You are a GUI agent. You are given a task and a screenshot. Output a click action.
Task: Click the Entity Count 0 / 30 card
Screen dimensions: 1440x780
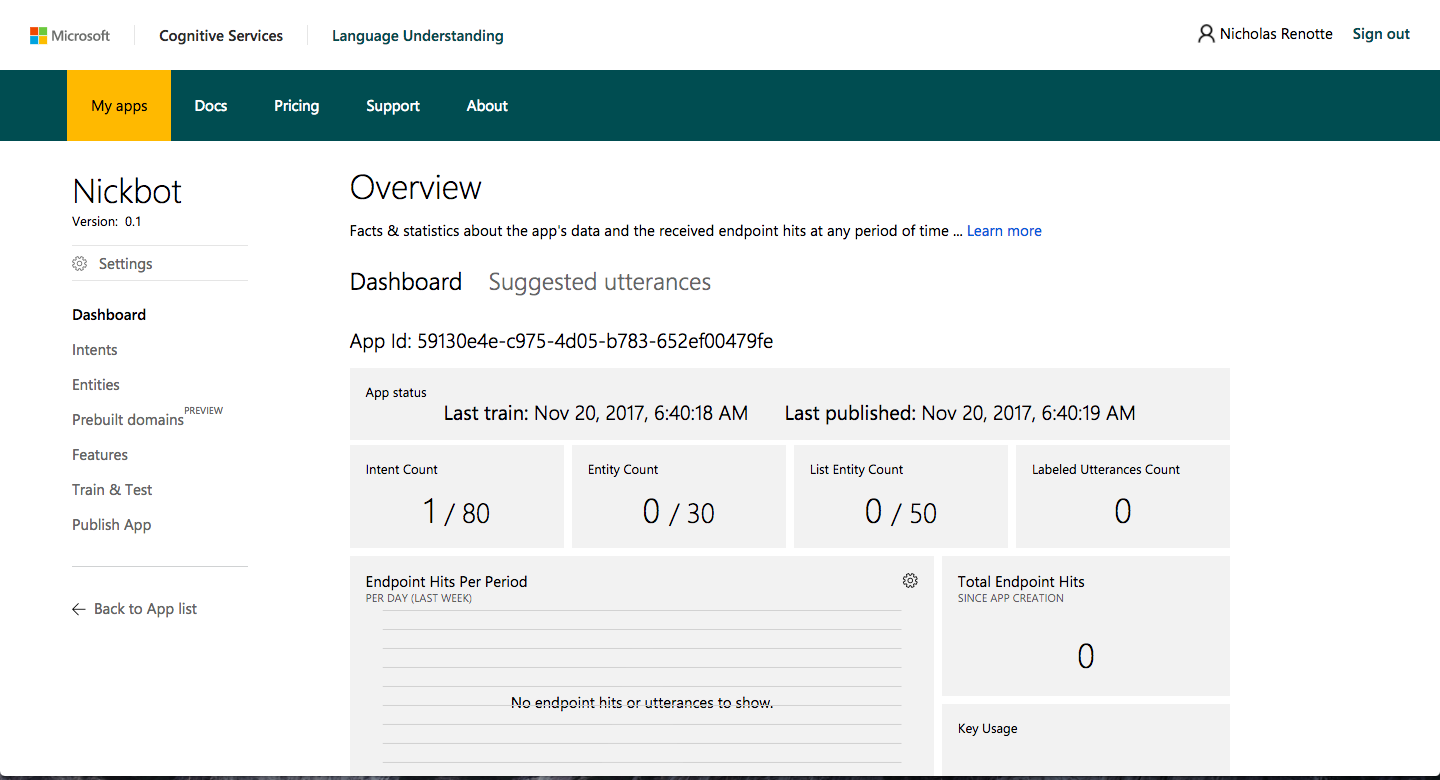[679, 497]
